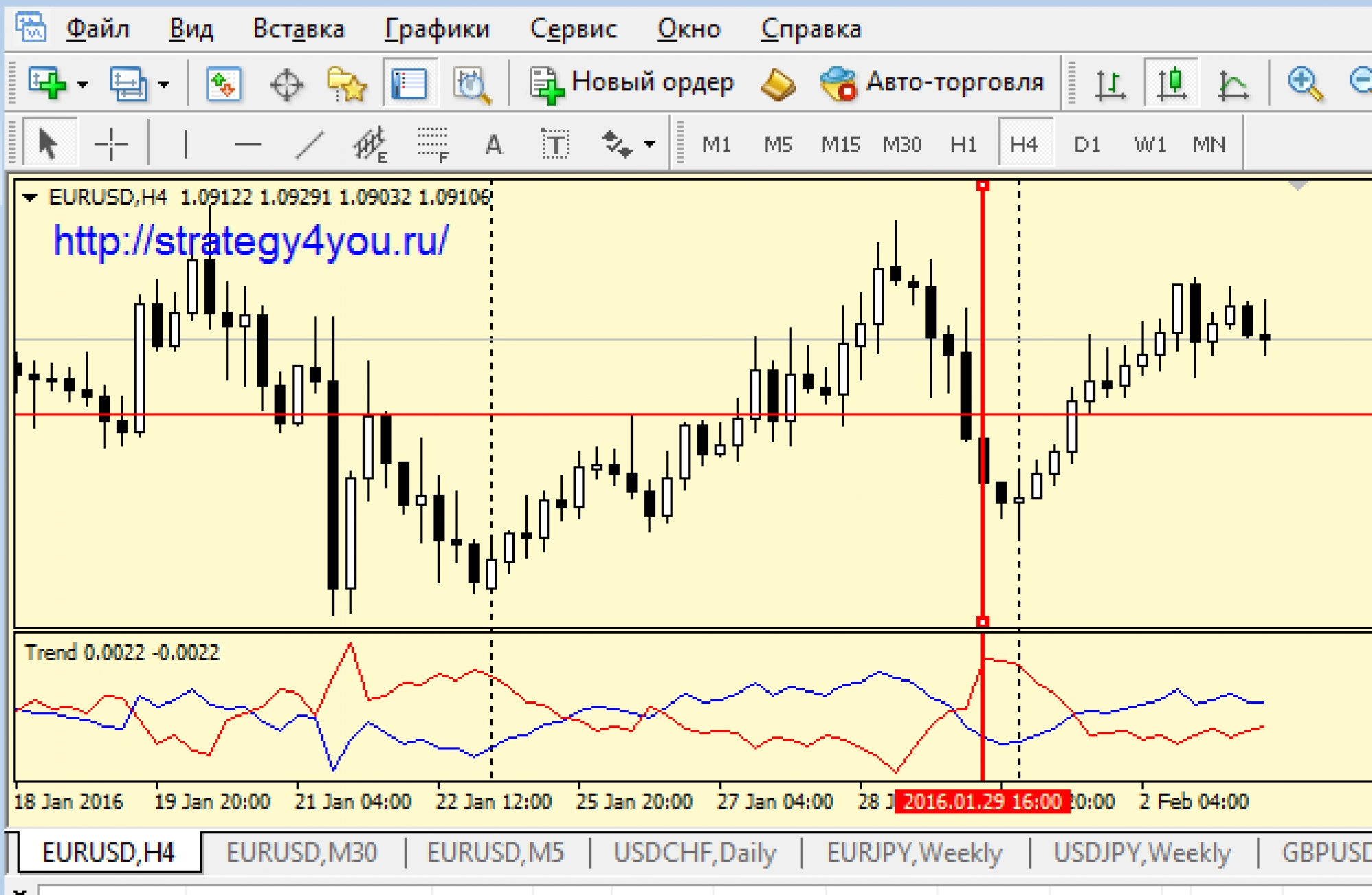Click the Новый ордер button

point(631,82)
